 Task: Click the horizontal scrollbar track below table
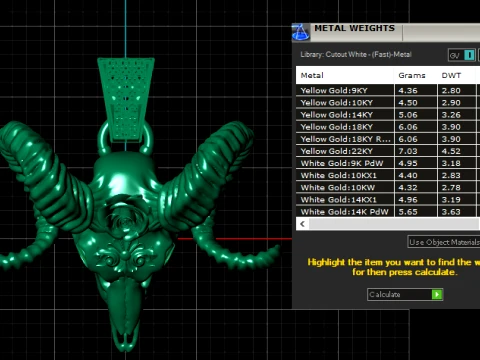(x=394, y=224)
